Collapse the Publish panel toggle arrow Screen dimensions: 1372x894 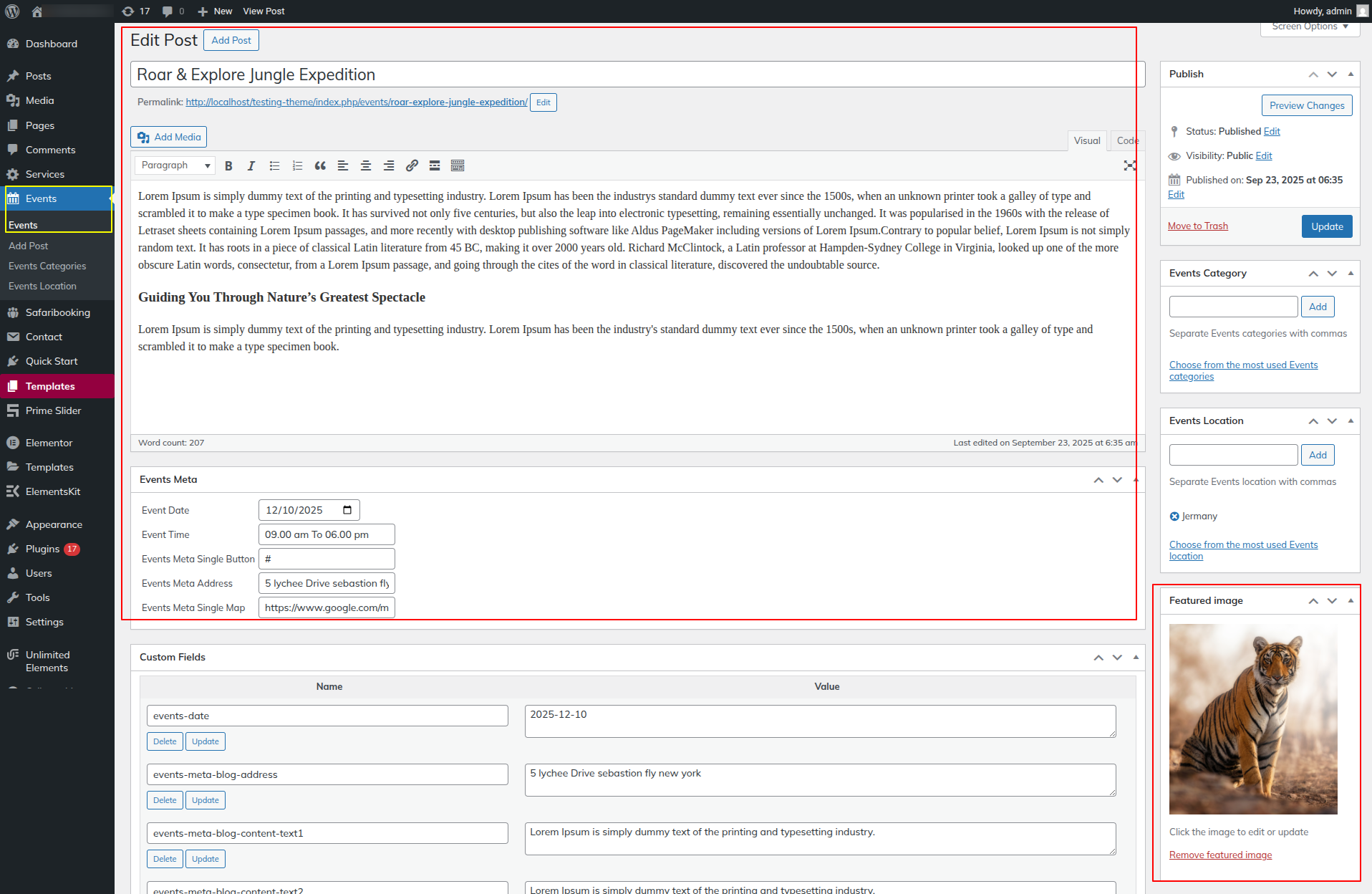point(1351,74)
